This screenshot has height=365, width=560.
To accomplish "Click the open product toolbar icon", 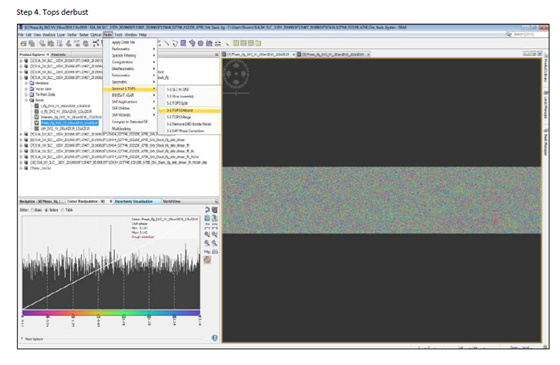I will (23, 44).
